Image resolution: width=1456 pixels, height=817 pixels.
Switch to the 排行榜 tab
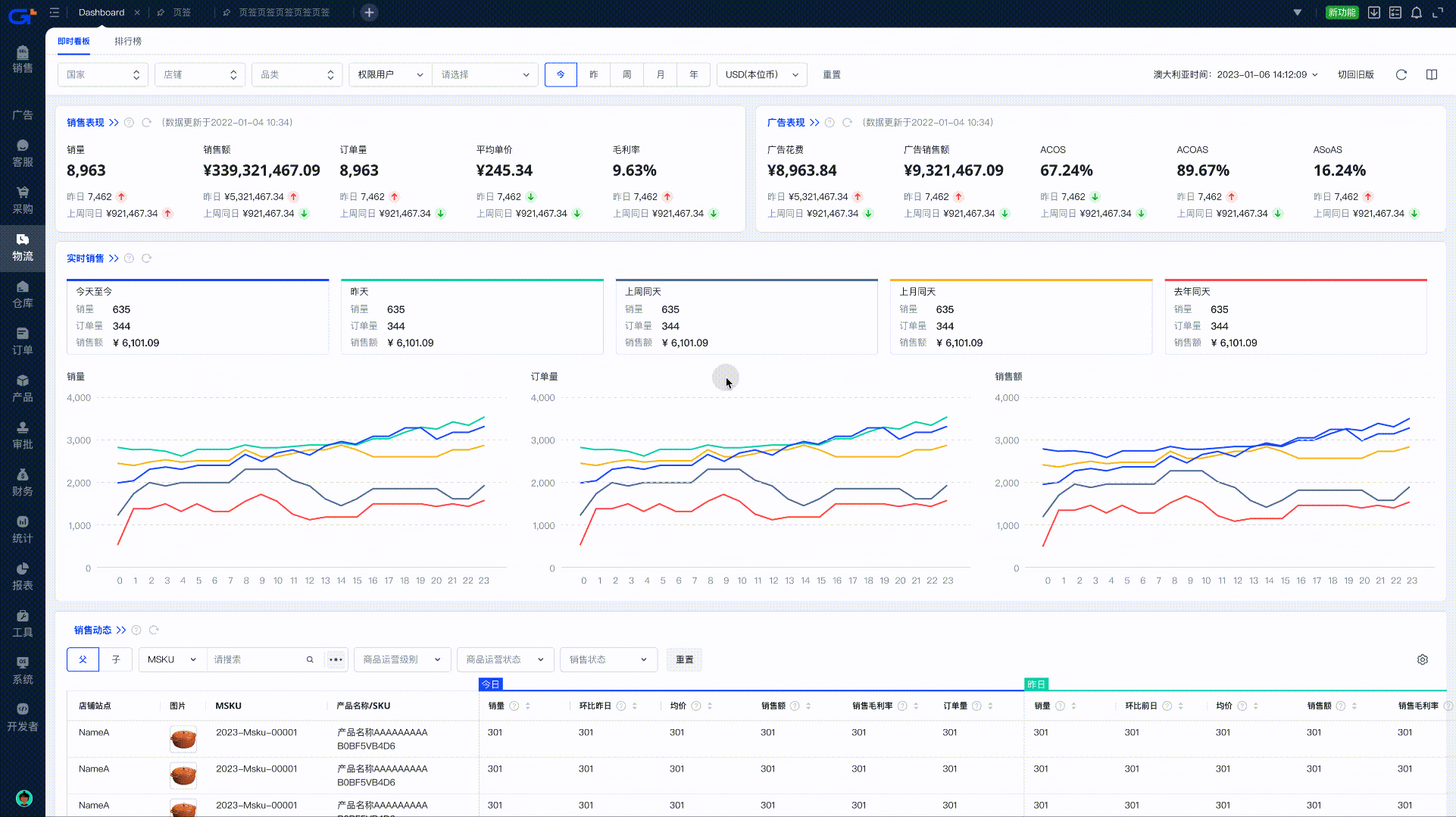(128, 41)
